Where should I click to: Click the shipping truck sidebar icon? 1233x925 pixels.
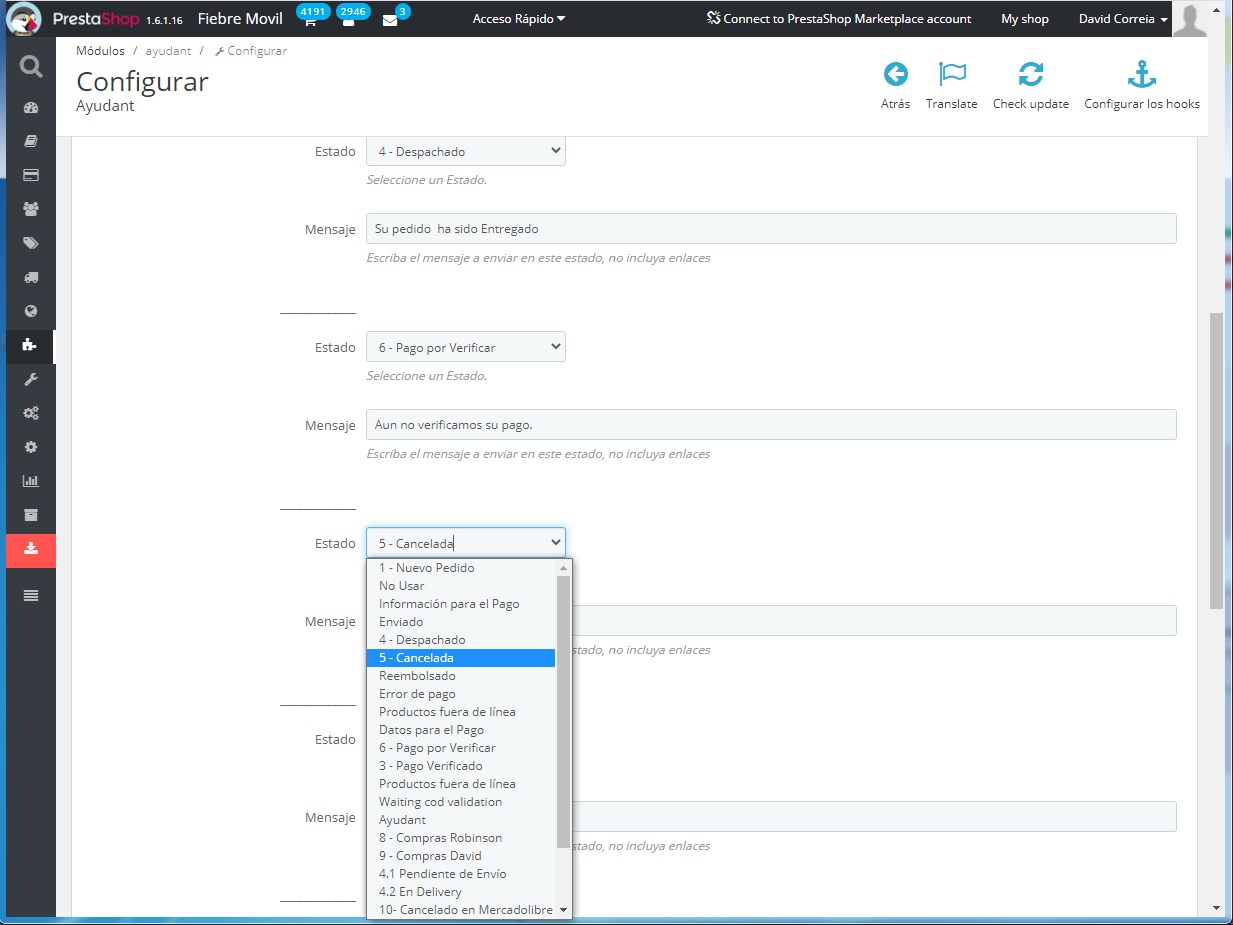point(30,277)
